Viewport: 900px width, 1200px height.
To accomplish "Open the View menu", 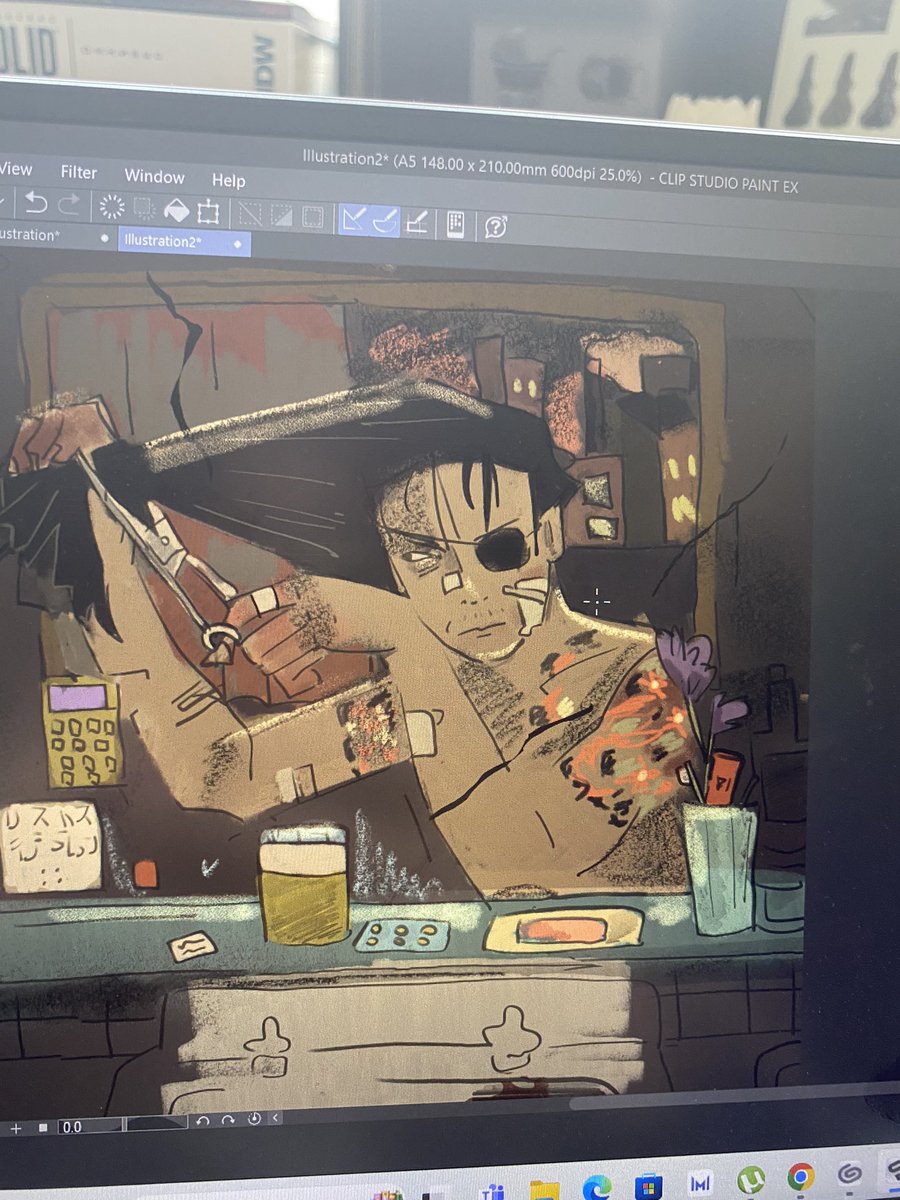I will [x=14, y=169].
